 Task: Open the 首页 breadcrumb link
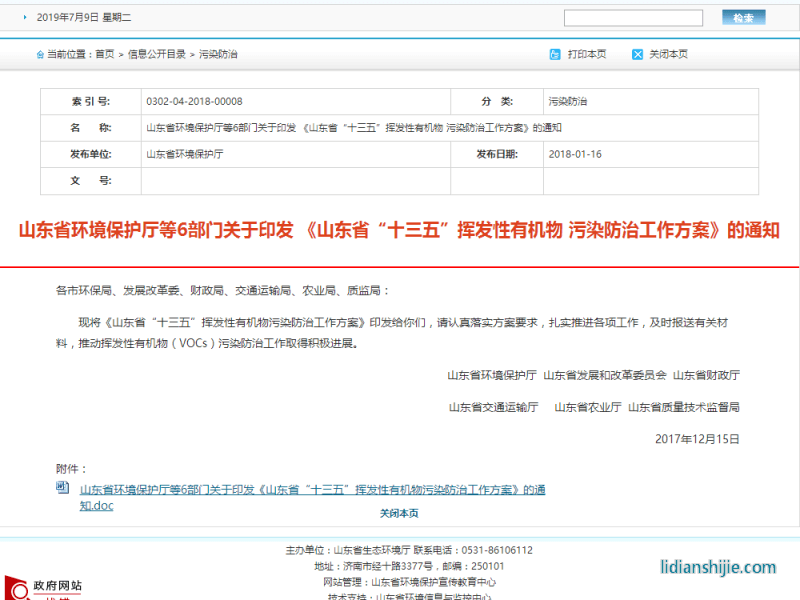pos(106,54)
